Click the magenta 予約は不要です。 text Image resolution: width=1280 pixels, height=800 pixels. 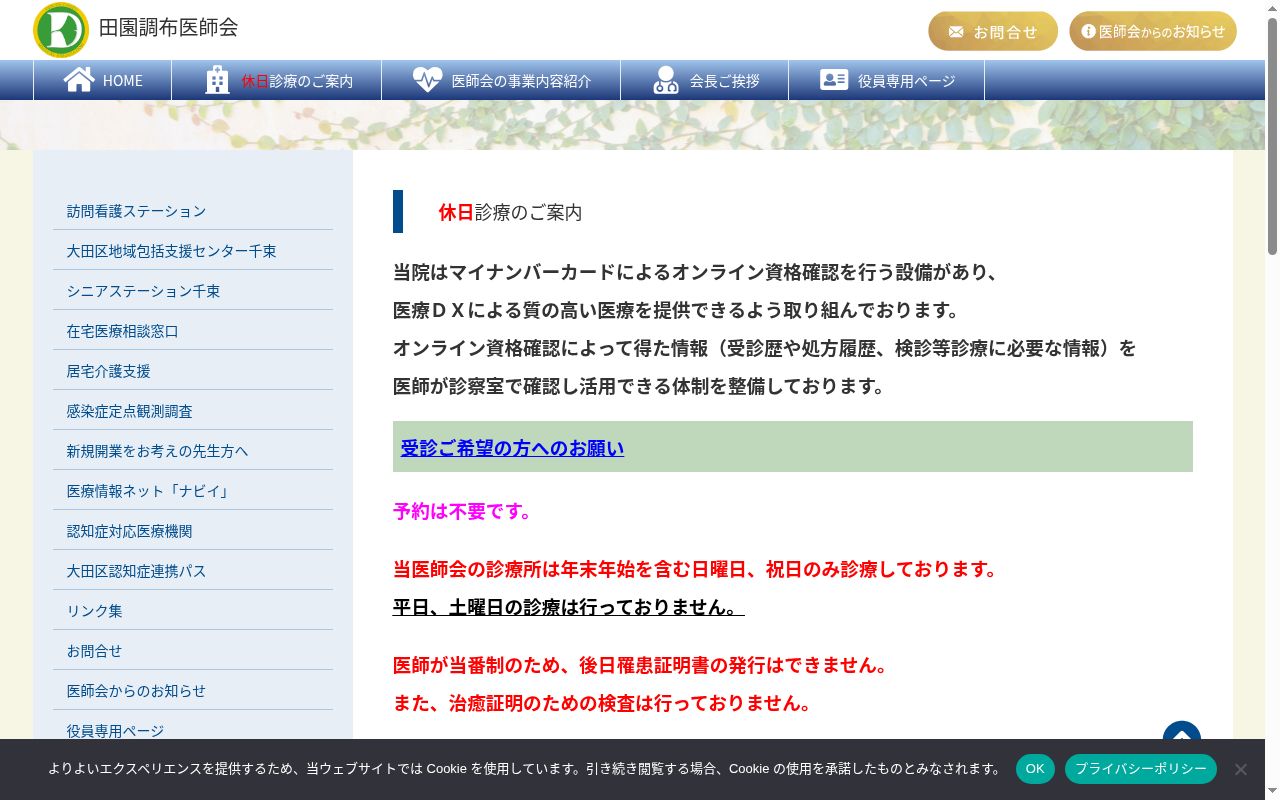pyautogui.click(x=462, y=511)
